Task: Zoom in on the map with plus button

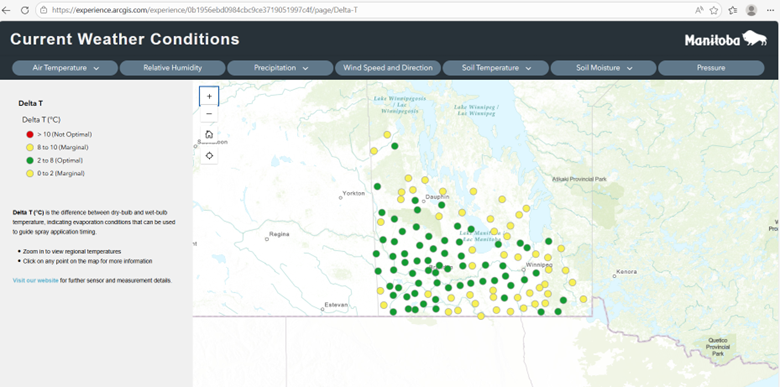Action: (209, 96)
